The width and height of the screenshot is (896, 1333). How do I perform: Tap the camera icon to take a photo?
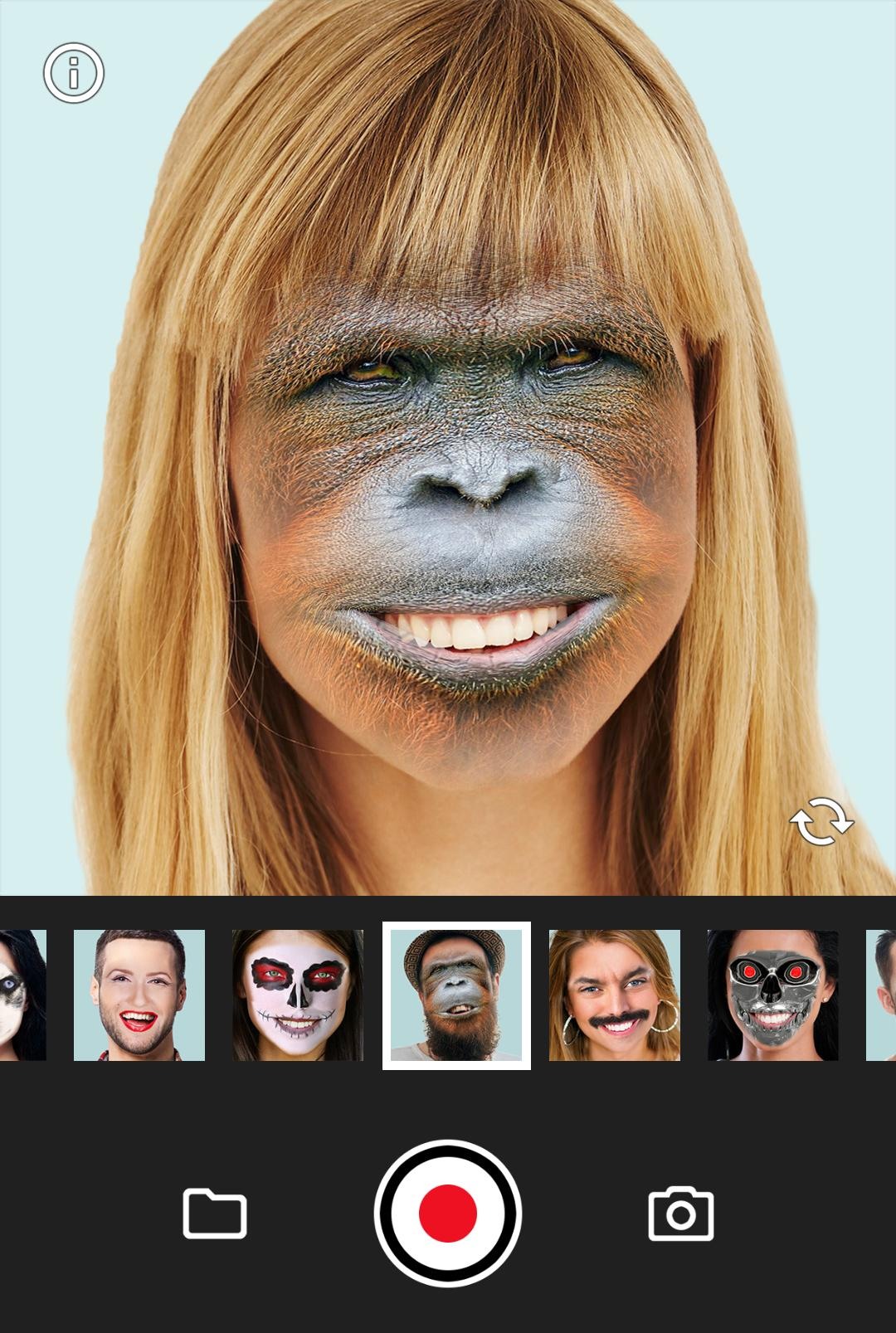(680, 1214)
